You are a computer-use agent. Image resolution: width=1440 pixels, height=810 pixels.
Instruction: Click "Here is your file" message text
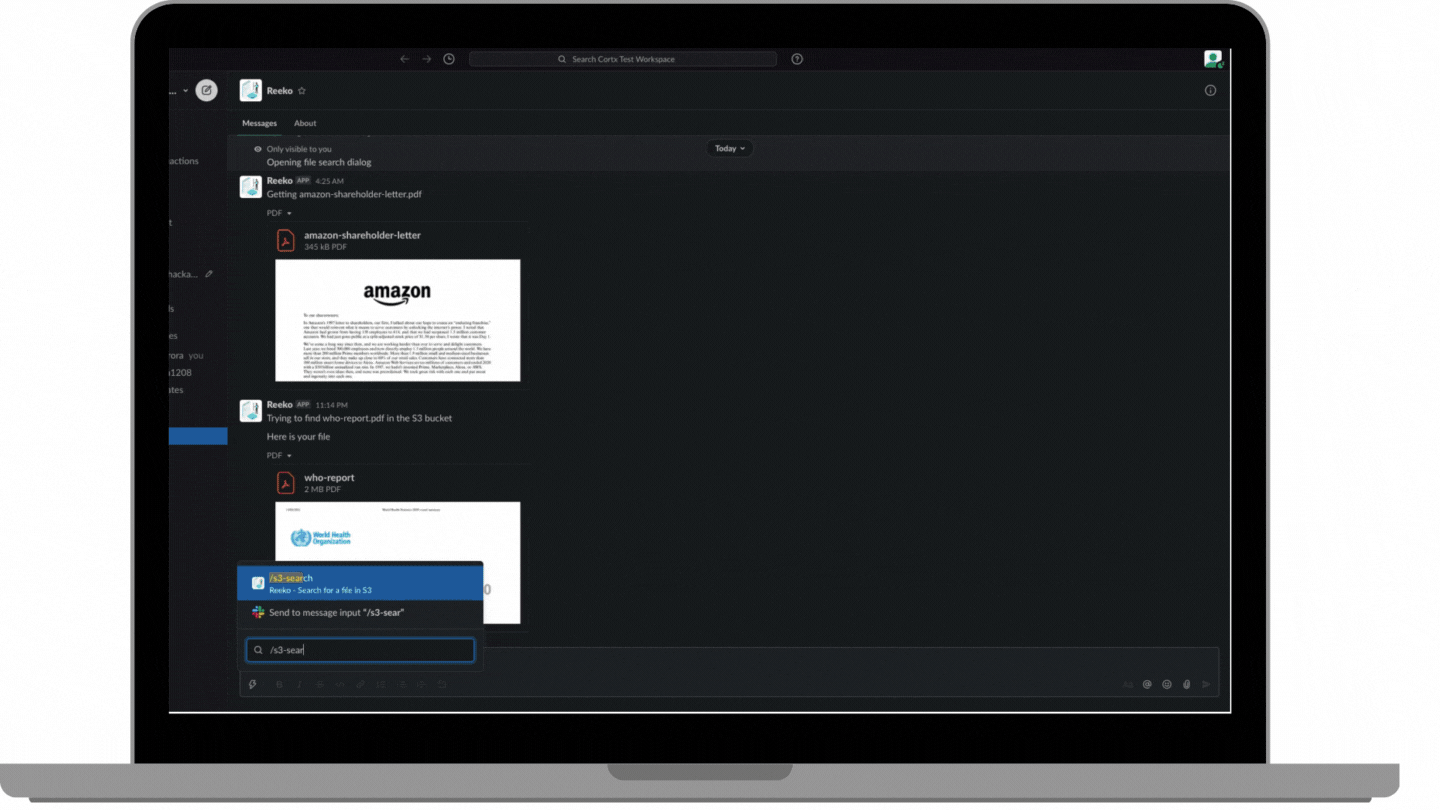coord(298,437)
